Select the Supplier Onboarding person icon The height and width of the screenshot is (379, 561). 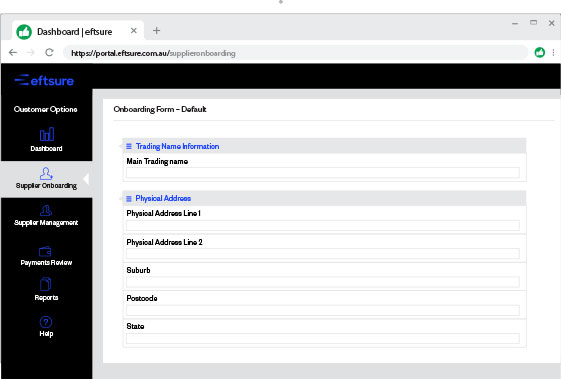coord(46,174)
